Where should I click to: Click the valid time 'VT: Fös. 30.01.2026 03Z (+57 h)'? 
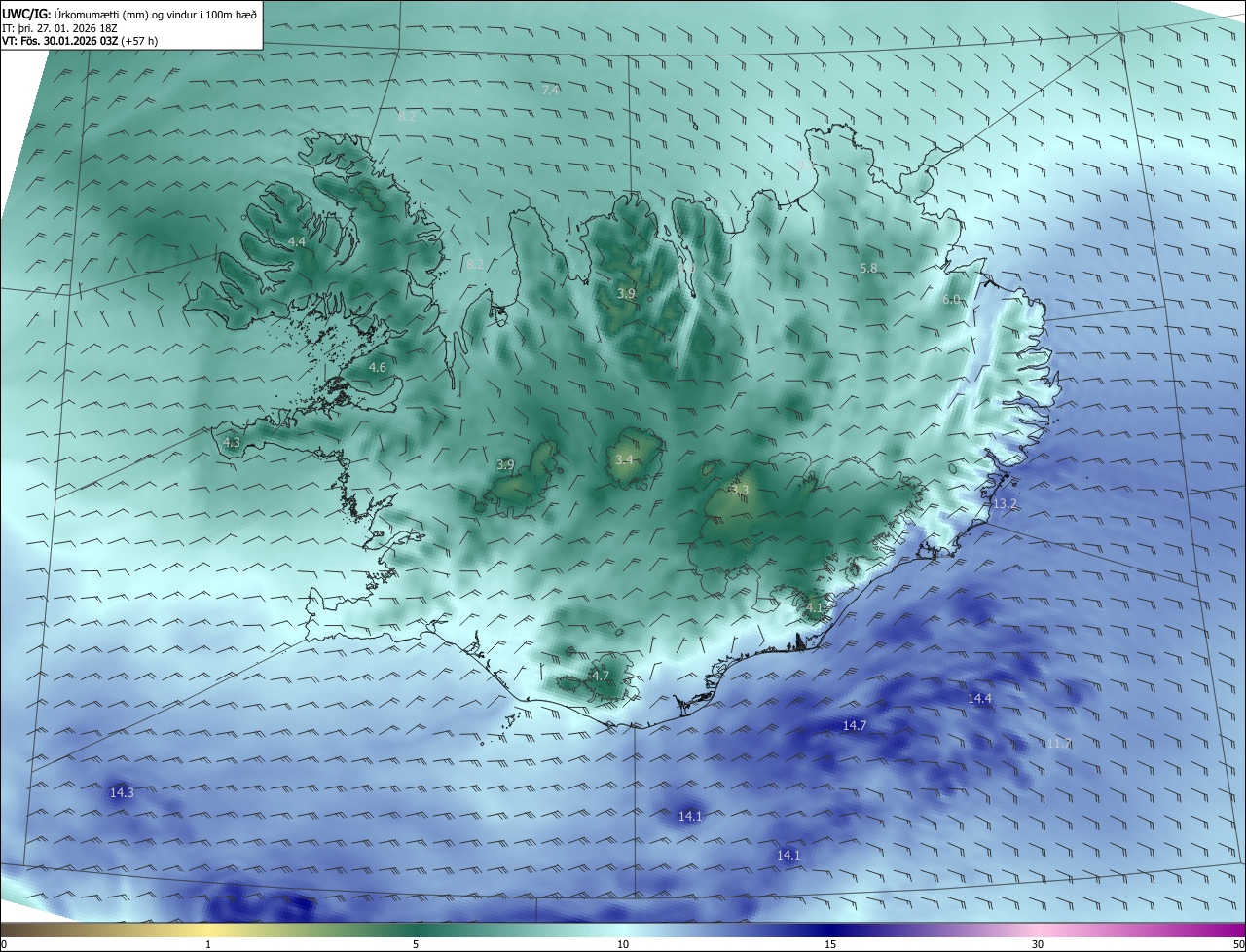(x=80, y=41)
